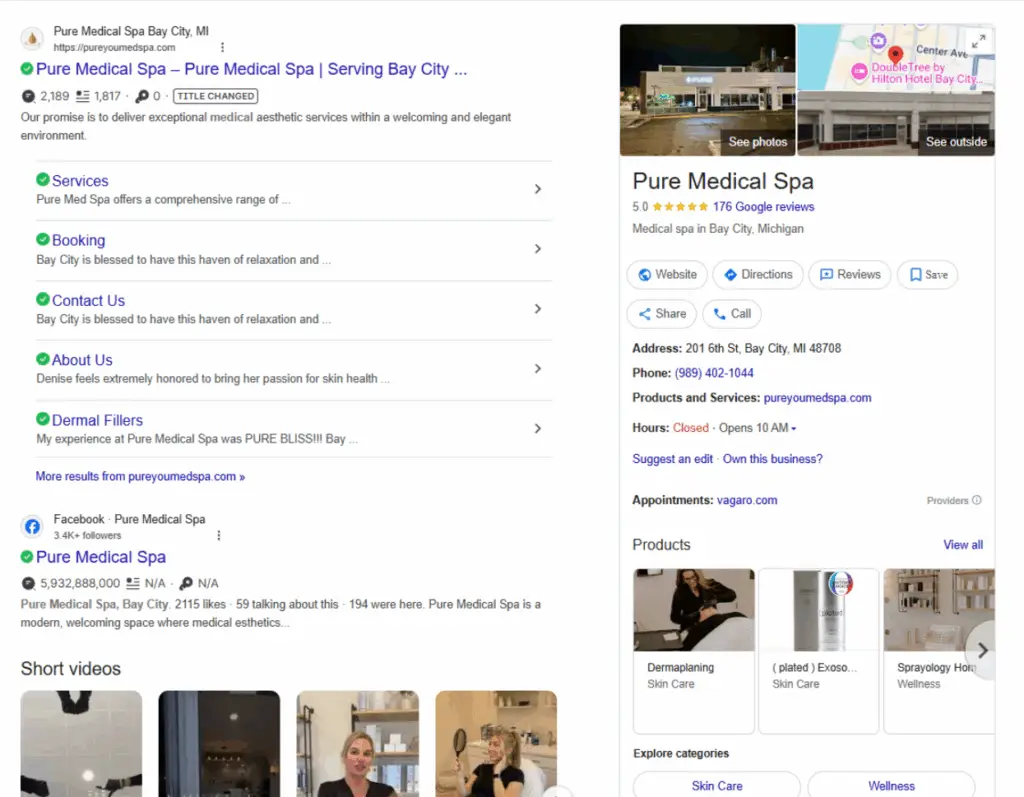Click the Skin Care category chip
1024x797 pixels.
coord(716,785)
